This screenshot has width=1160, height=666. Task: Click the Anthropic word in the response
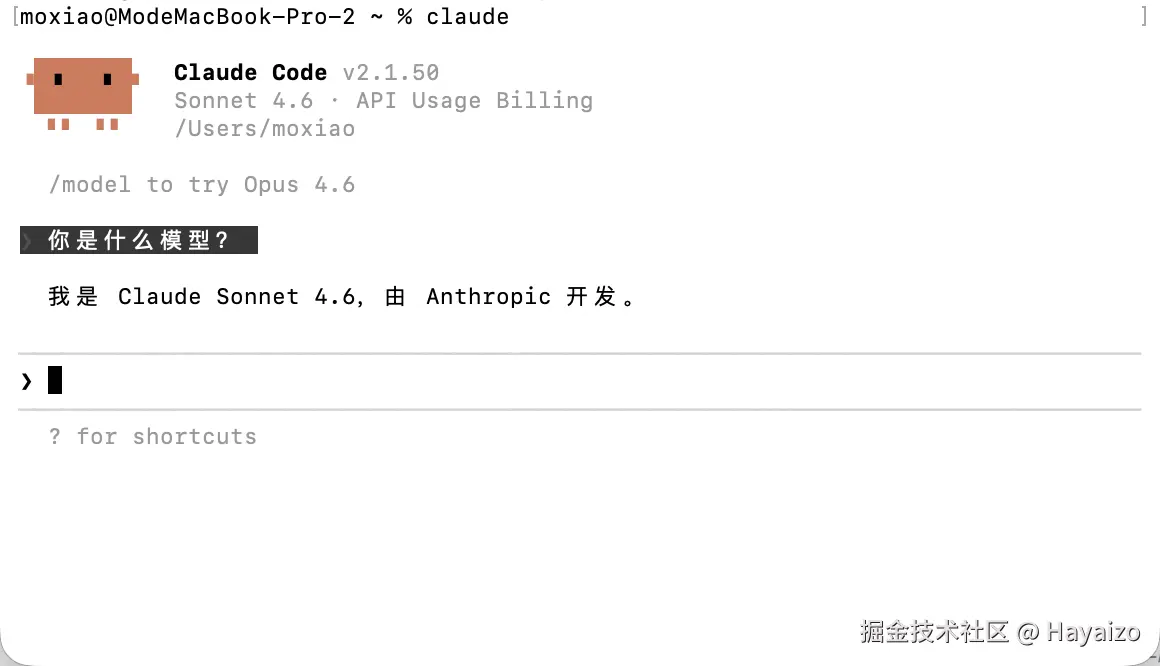click(488, 297)
